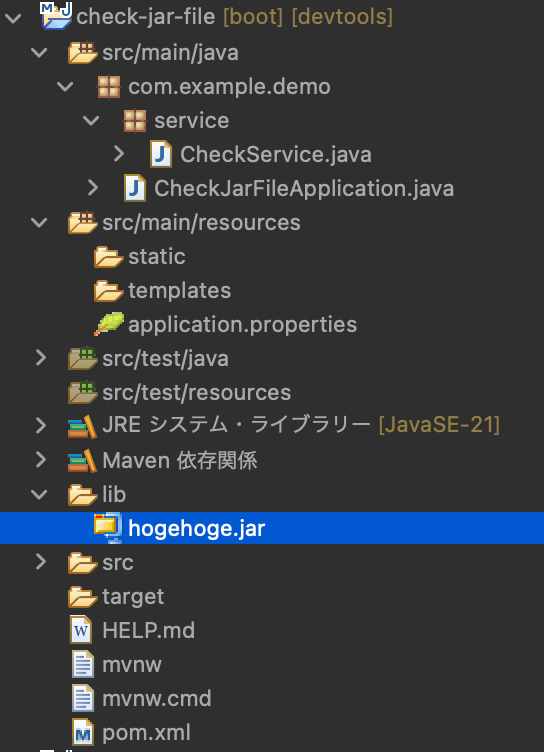The image size is (544, 752).
Task: Click the CheckService.java file icon
Action: pos(161,154)
